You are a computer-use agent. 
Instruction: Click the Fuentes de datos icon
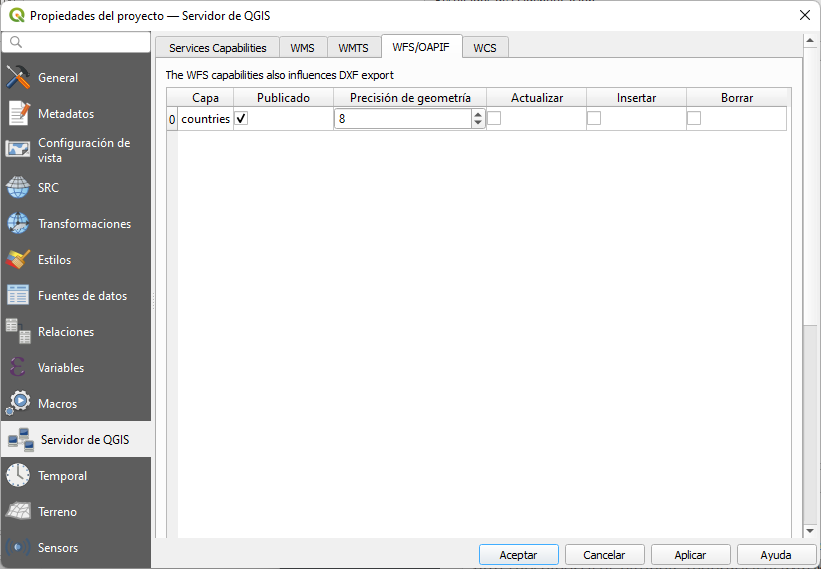pos(18,295)
